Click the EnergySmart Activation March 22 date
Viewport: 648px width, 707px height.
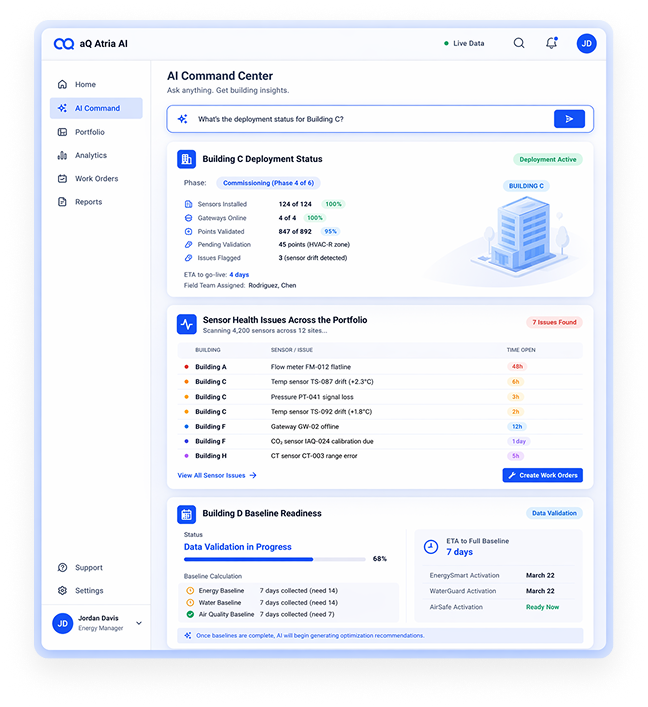tap(540, 575)
